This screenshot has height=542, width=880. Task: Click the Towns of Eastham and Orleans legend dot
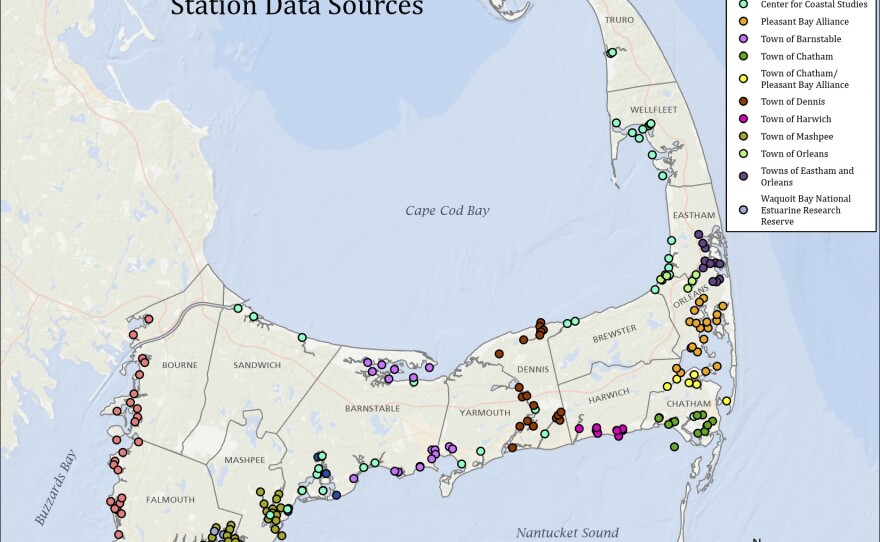click(x=741, y=176)
